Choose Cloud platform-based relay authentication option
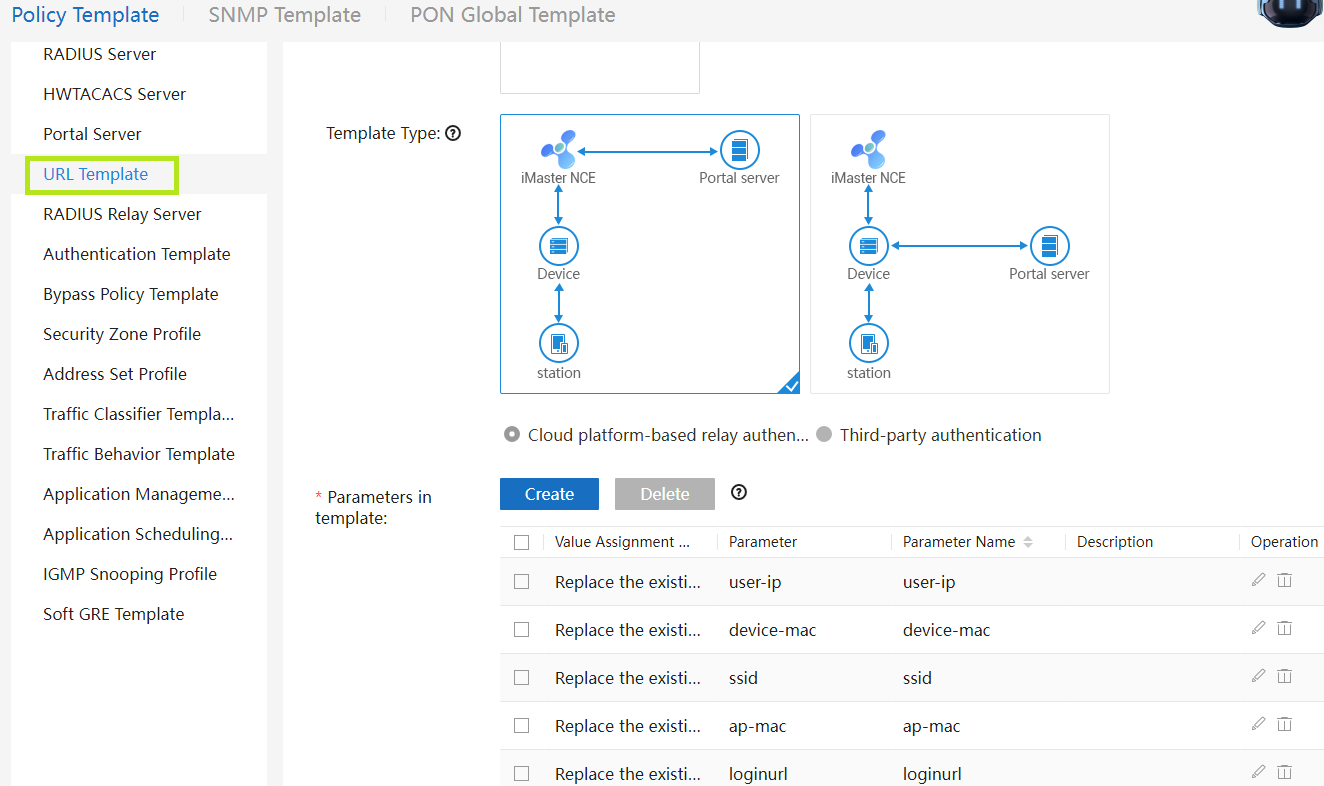 coord(512,435)
